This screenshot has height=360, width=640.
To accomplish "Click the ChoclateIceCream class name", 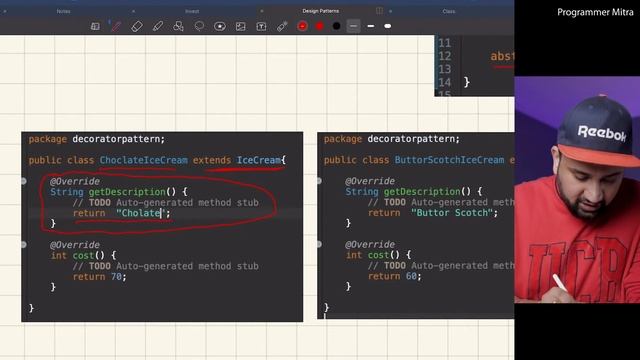I will 144,160.
